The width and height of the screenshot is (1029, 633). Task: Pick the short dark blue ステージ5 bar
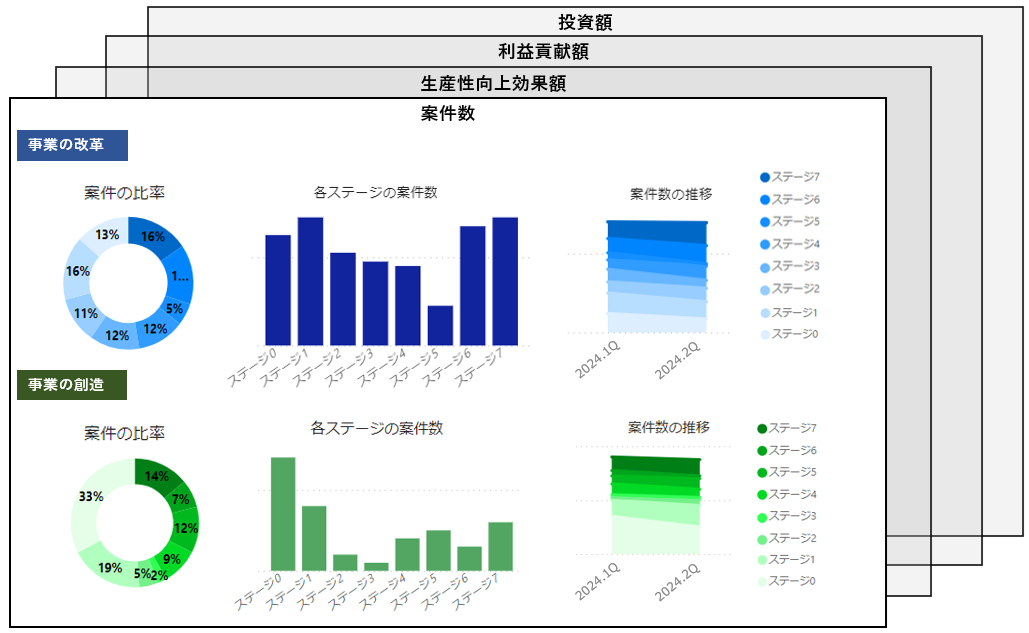440,325
